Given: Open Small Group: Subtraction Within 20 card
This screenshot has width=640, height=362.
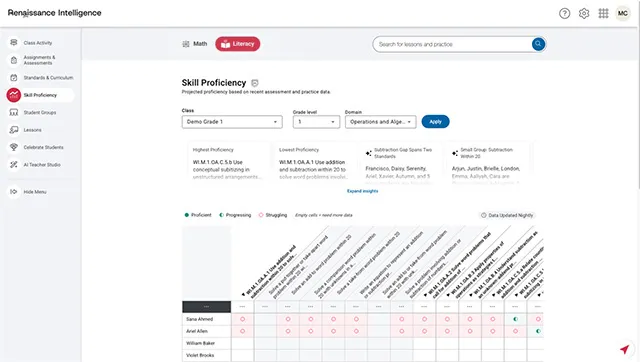Looking at the screenshot, I should pos(487,163).
